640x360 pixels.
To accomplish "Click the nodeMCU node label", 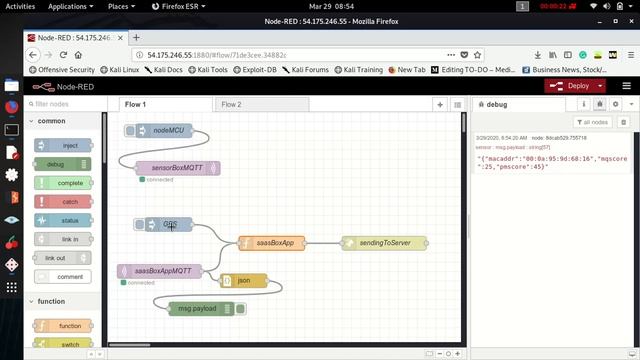I will click(x=169, y=130).
